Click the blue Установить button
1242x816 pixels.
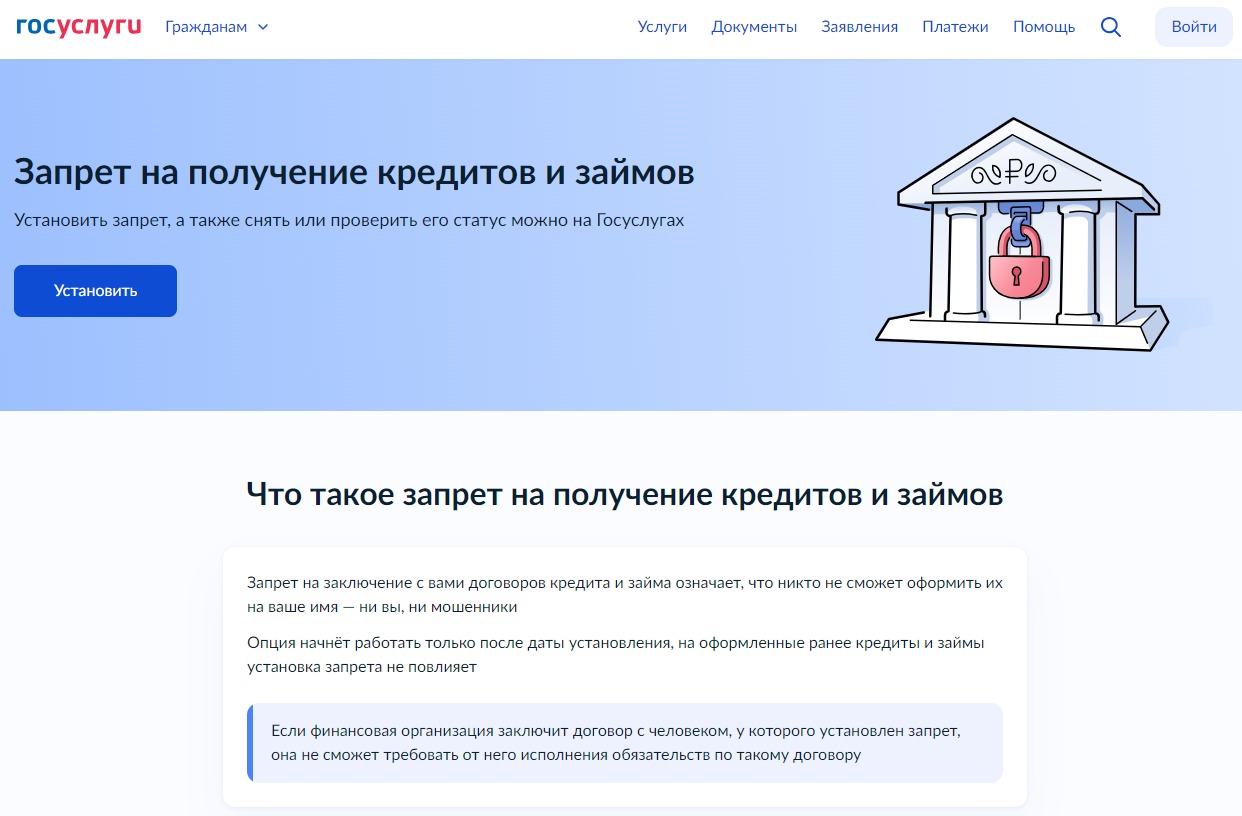[95, 291]
